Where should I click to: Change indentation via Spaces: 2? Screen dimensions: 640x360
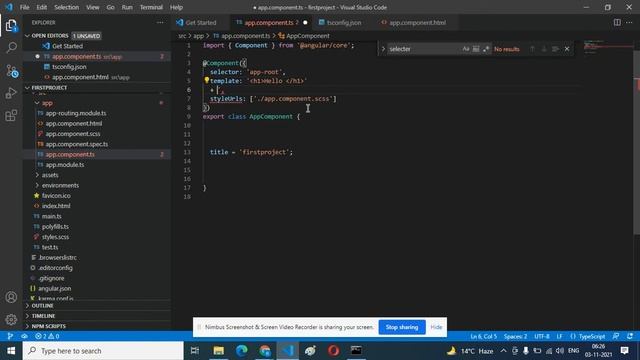click(515, 336)
